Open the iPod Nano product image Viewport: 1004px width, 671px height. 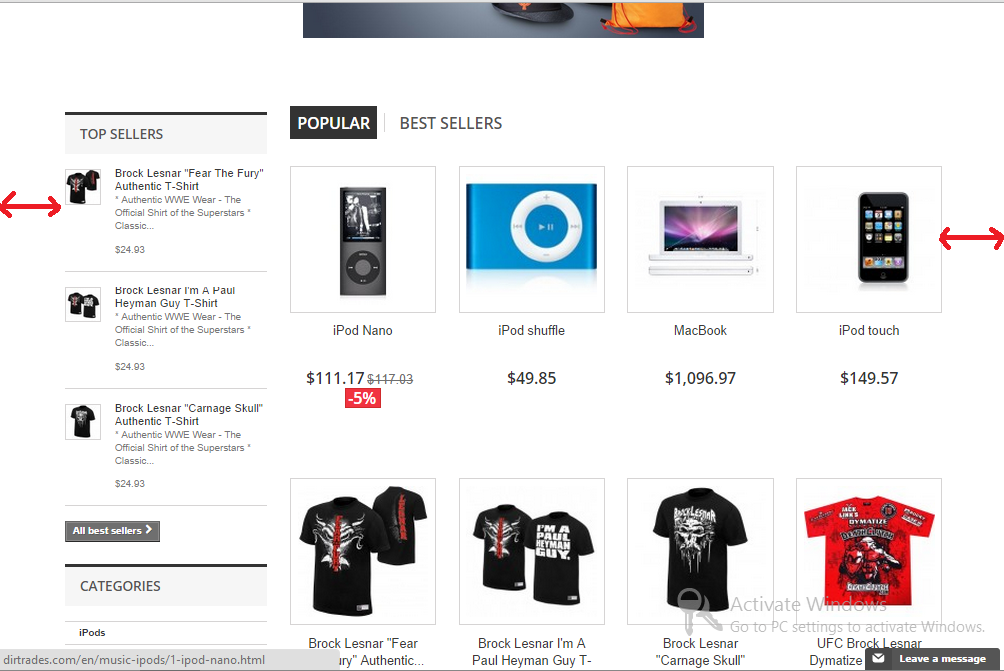tap(363, 239)
